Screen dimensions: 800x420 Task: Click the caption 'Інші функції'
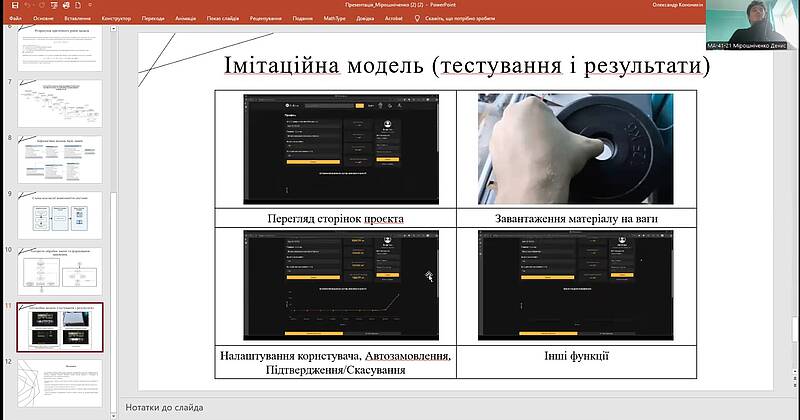click(x=577, y=356)
